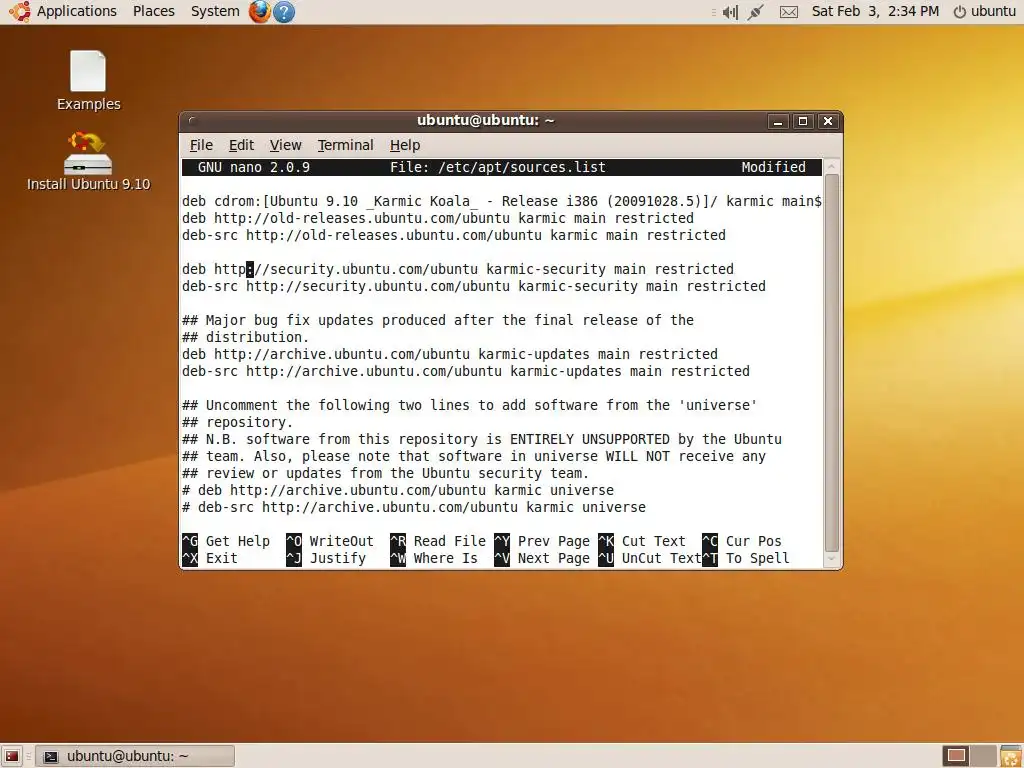The image size is (1024, 768).
Task: Open the Help icon in top panel
Action: click(283, 11)
